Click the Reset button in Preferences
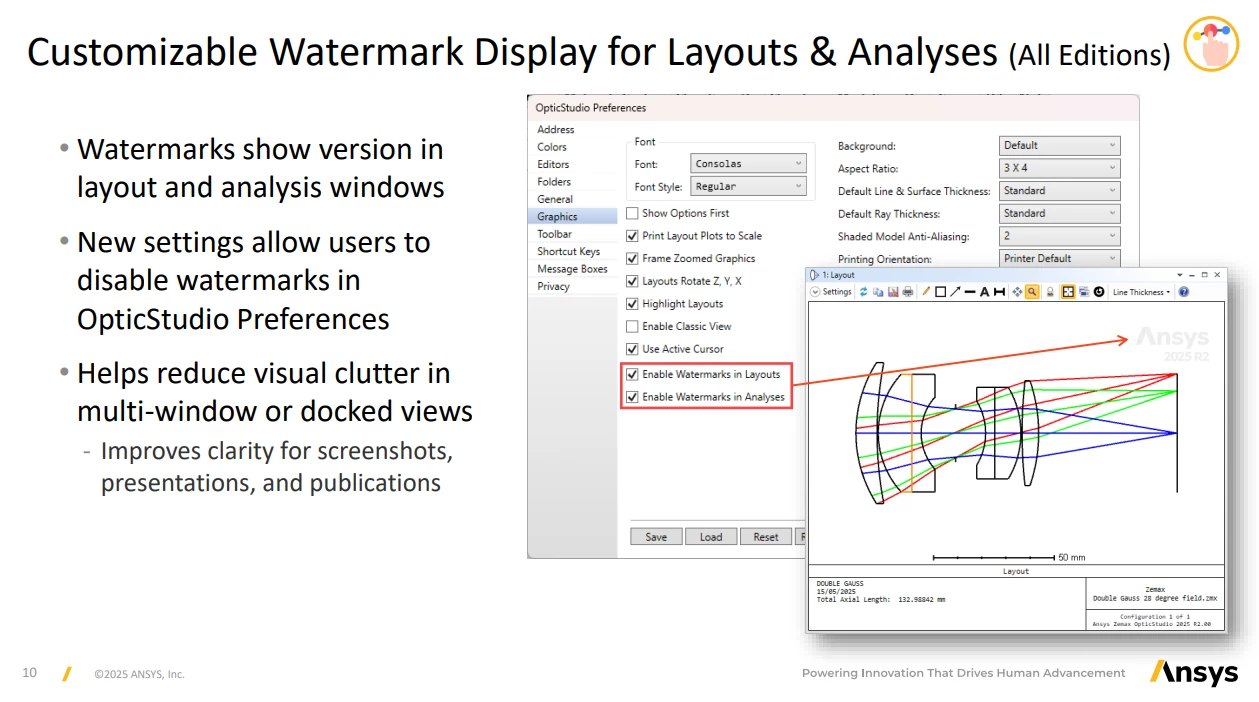1259x702 pixels. pyautogui.click(x=766, y=537)
